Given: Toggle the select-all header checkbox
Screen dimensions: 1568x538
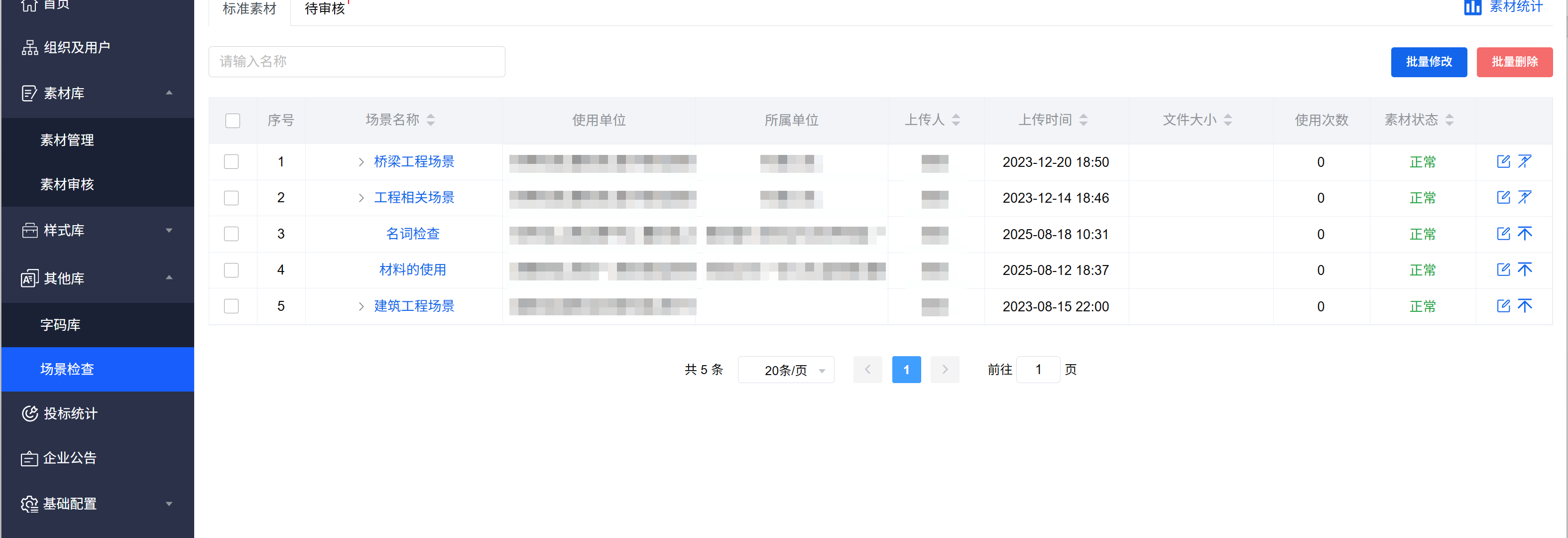Looking at the screenshot, I should 233,120.
